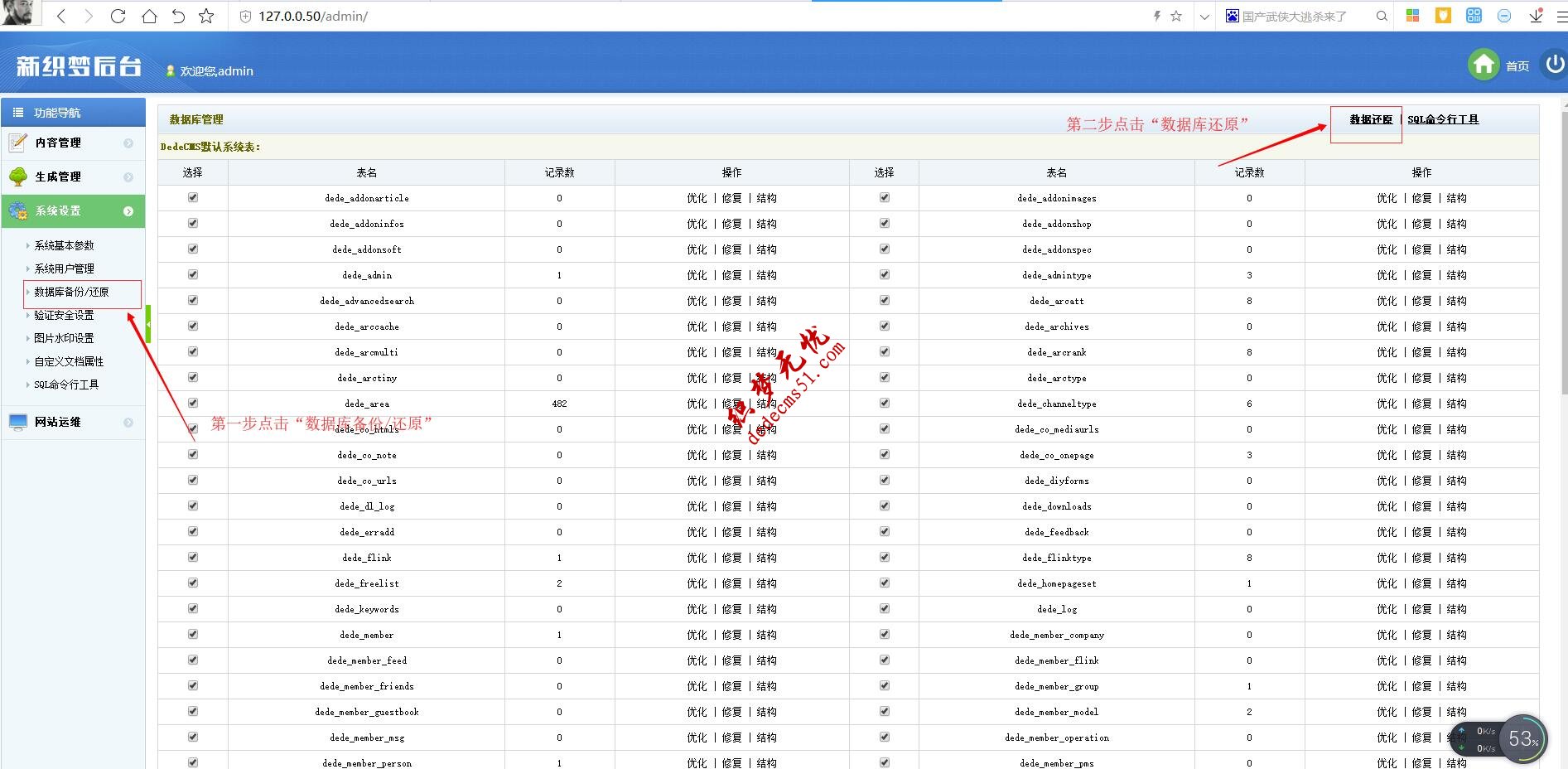The width and height of the screenshot is (1568, 769).
Task: Toggle checkbox for dede_admin table
Action: point(193,274)
